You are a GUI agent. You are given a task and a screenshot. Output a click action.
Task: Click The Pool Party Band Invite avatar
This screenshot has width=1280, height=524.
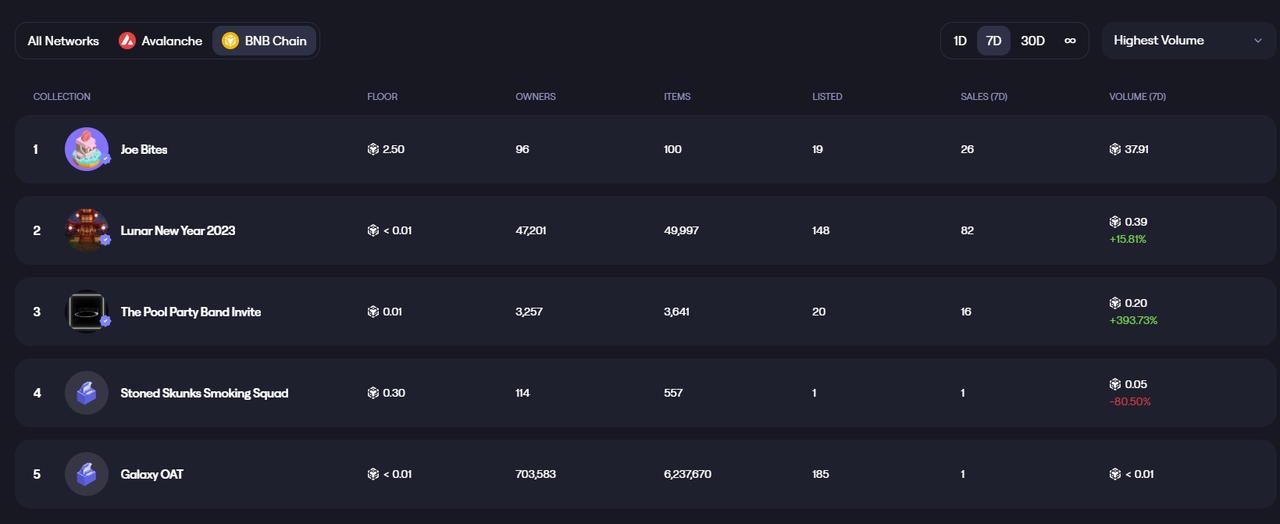(x=86, y=311)
